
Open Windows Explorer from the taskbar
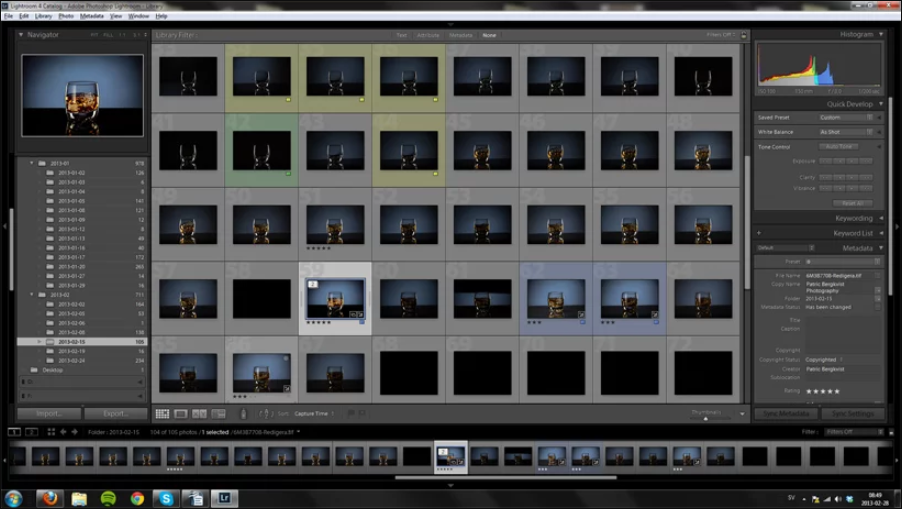(79, 498)
